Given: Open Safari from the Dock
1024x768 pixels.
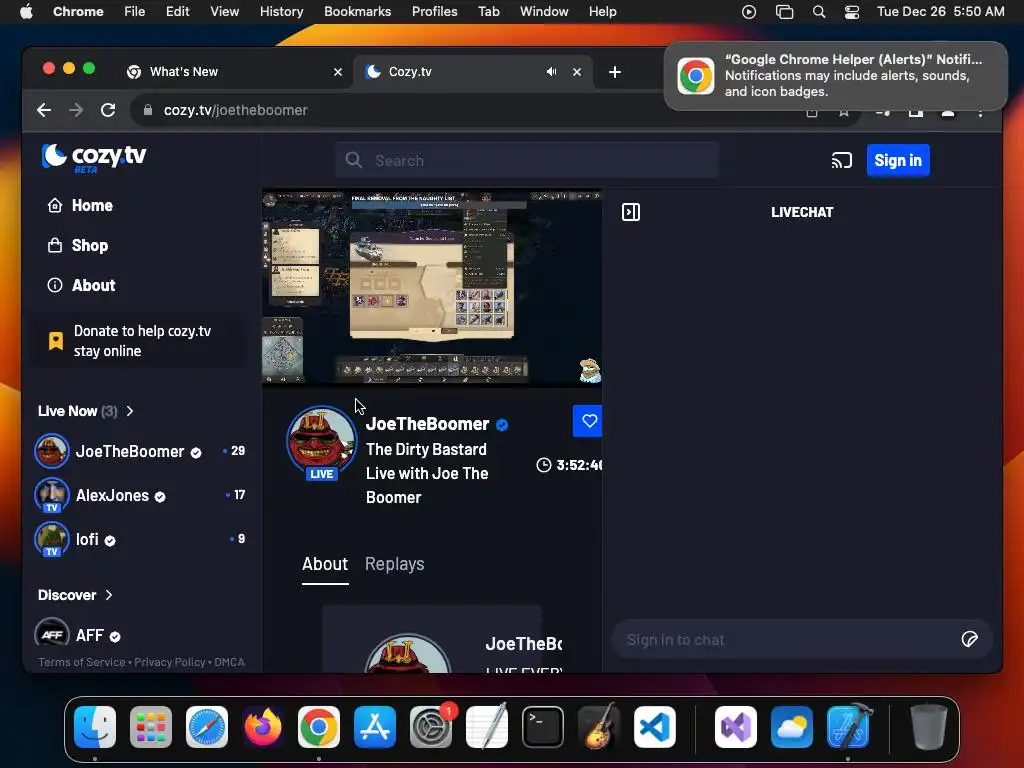Looking at the screenshot, I should [207, 726].
